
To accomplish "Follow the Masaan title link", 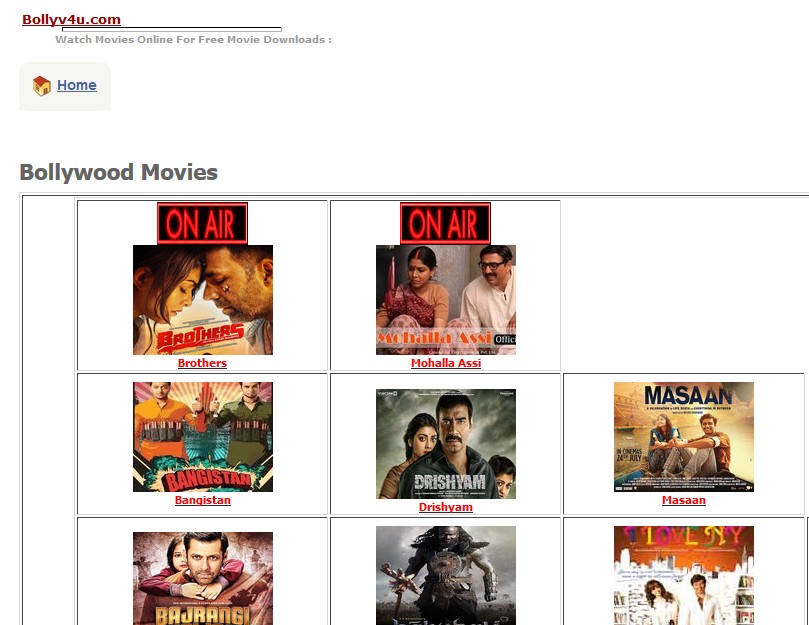I will pyautogui.click(x=684, y=500).
